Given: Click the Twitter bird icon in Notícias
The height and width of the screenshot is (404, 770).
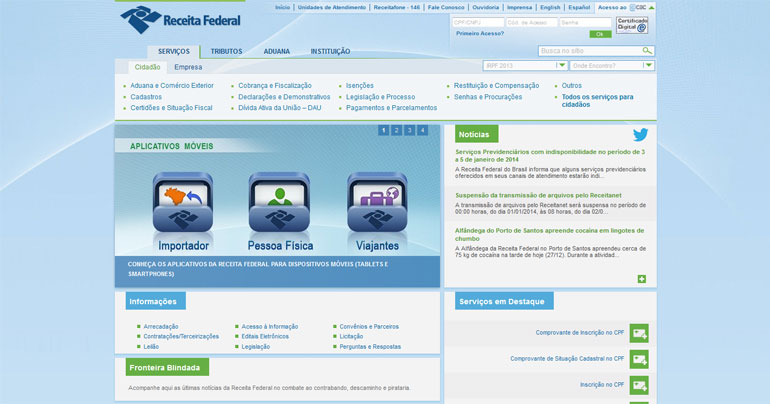Looking at the screenshot, I should coord(640,135).
